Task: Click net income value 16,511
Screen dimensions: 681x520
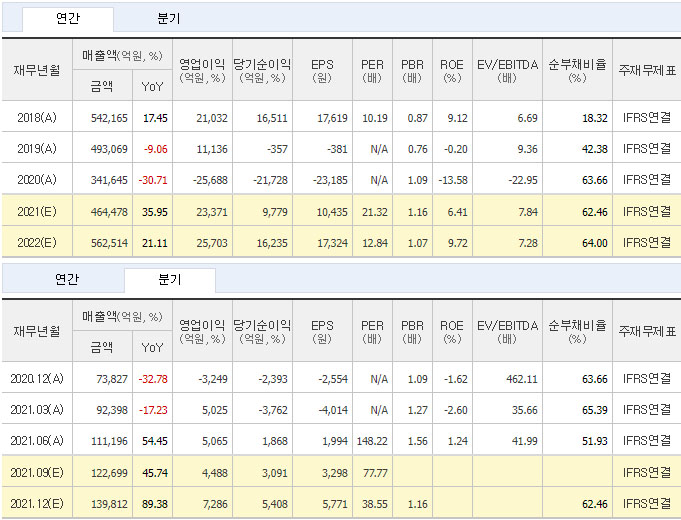Action: (x=272, y=118)
